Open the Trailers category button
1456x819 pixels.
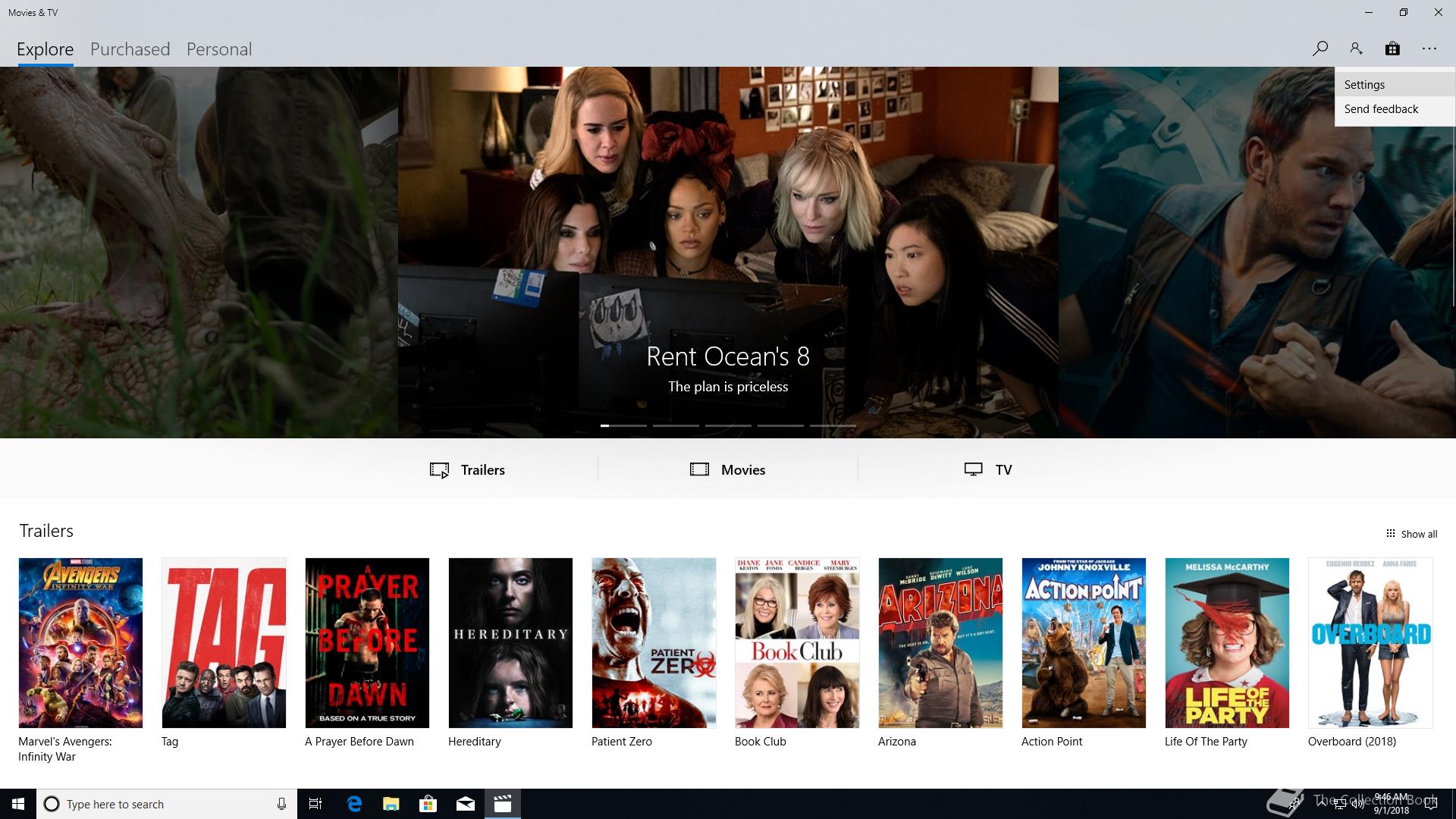[x=467, y=469]
